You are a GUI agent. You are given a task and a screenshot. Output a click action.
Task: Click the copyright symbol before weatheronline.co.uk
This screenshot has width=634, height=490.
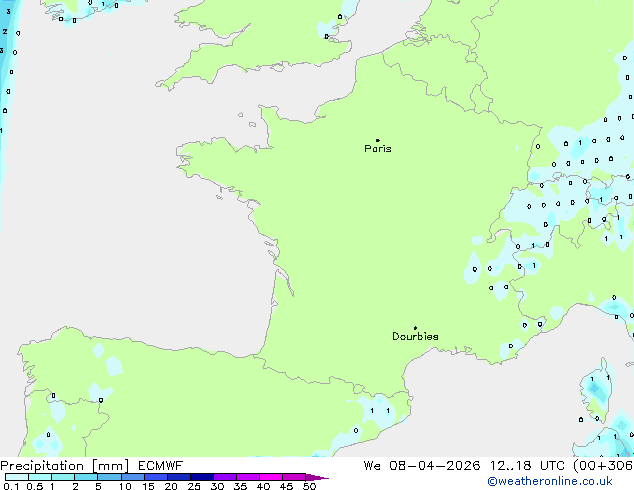[491, 482]
